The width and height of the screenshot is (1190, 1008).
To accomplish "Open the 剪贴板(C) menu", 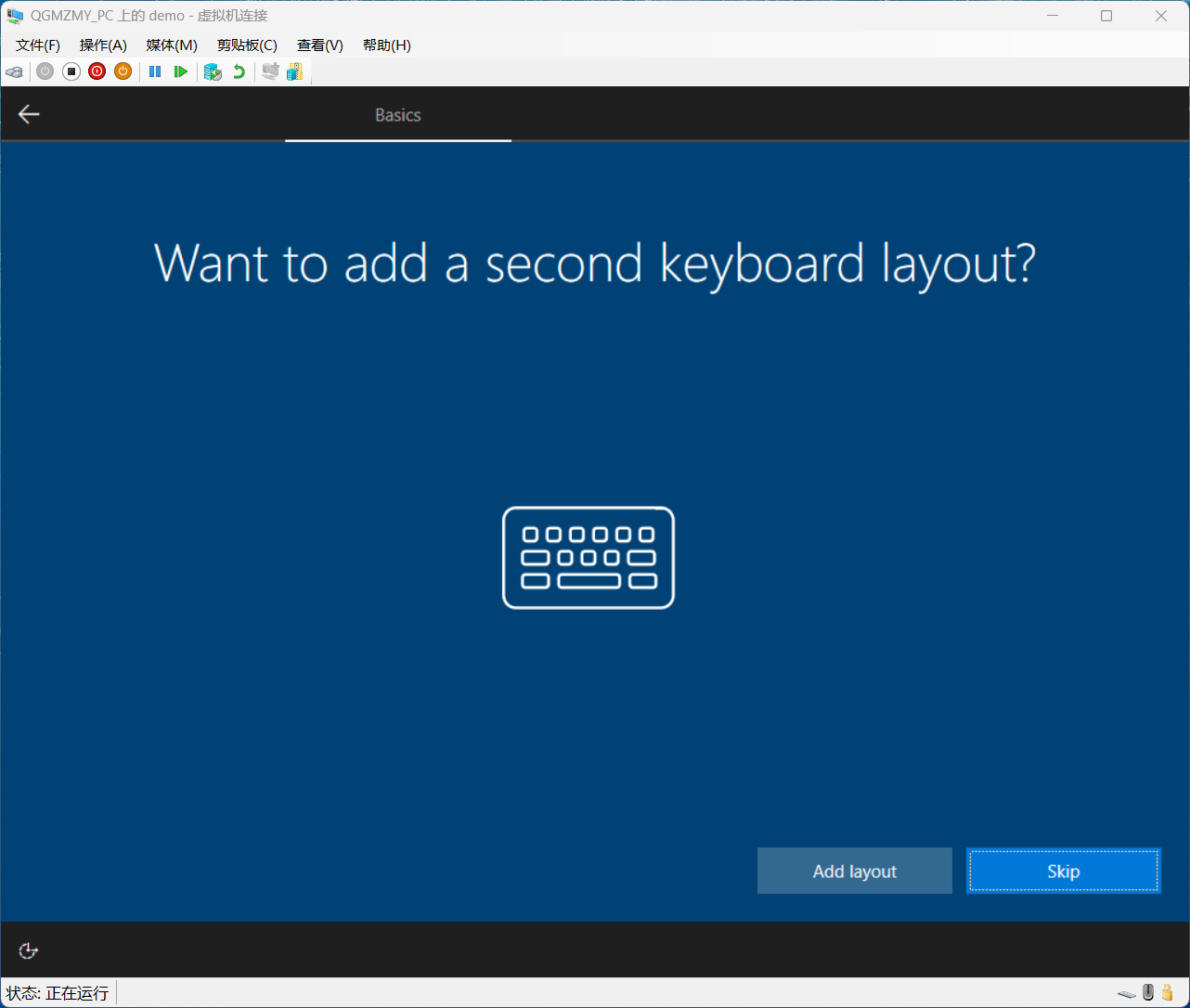I will click(x=247, y=45).
